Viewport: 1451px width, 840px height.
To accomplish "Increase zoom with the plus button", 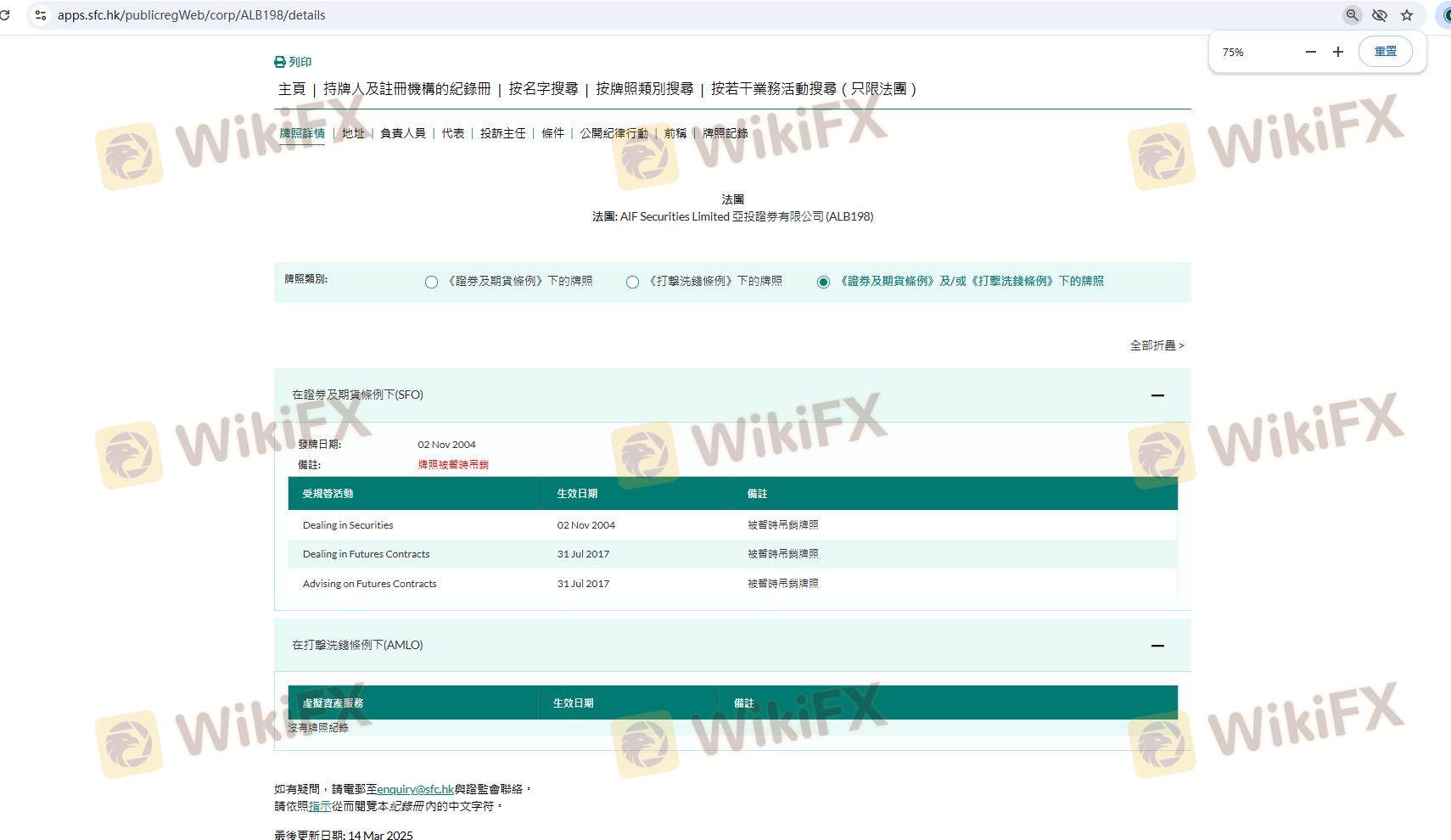I will (x=1338, y=52).
